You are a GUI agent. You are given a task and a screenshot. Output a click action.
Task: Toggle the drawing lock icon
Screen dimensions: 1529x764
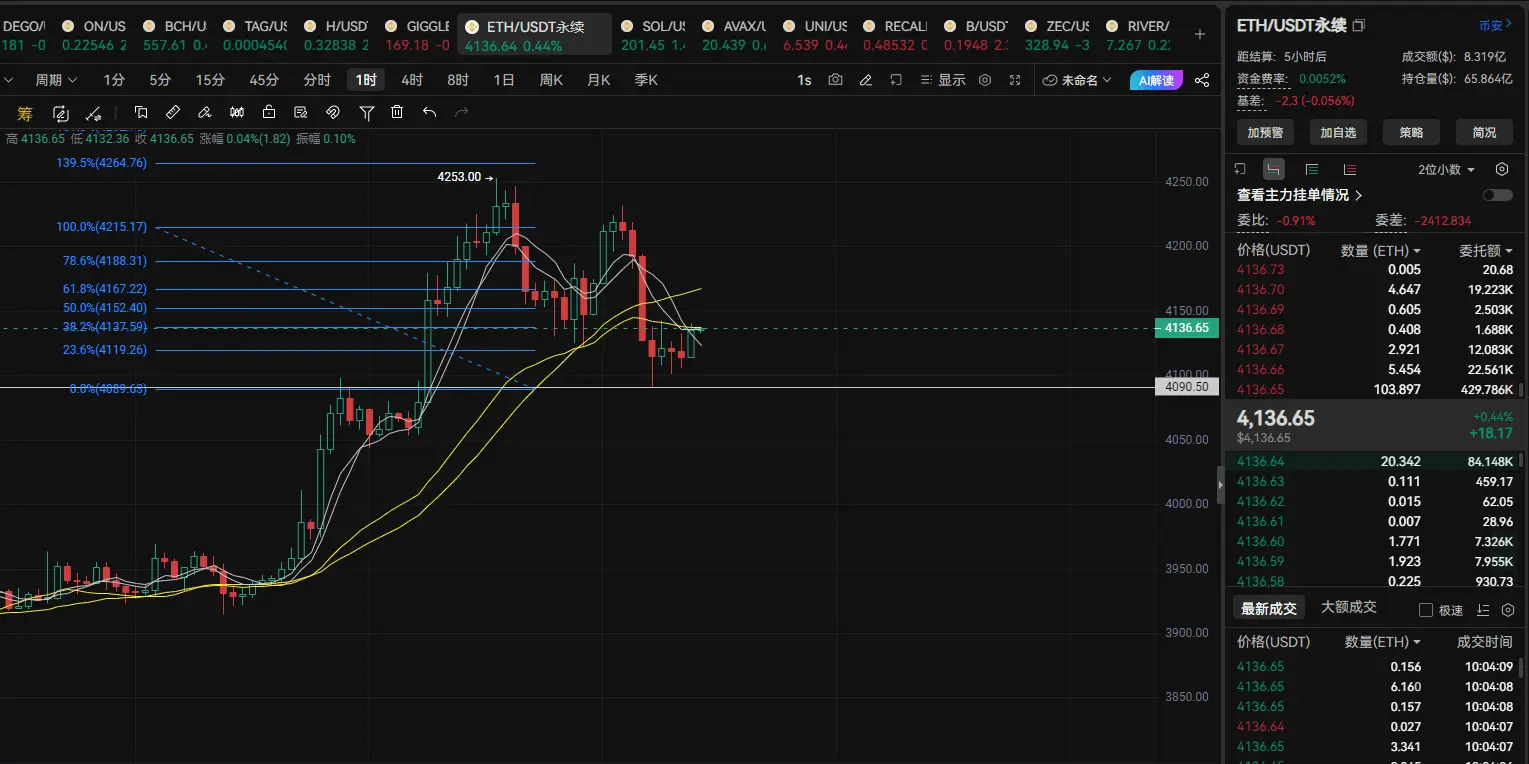pyautogui.click(x=269, y=113)
